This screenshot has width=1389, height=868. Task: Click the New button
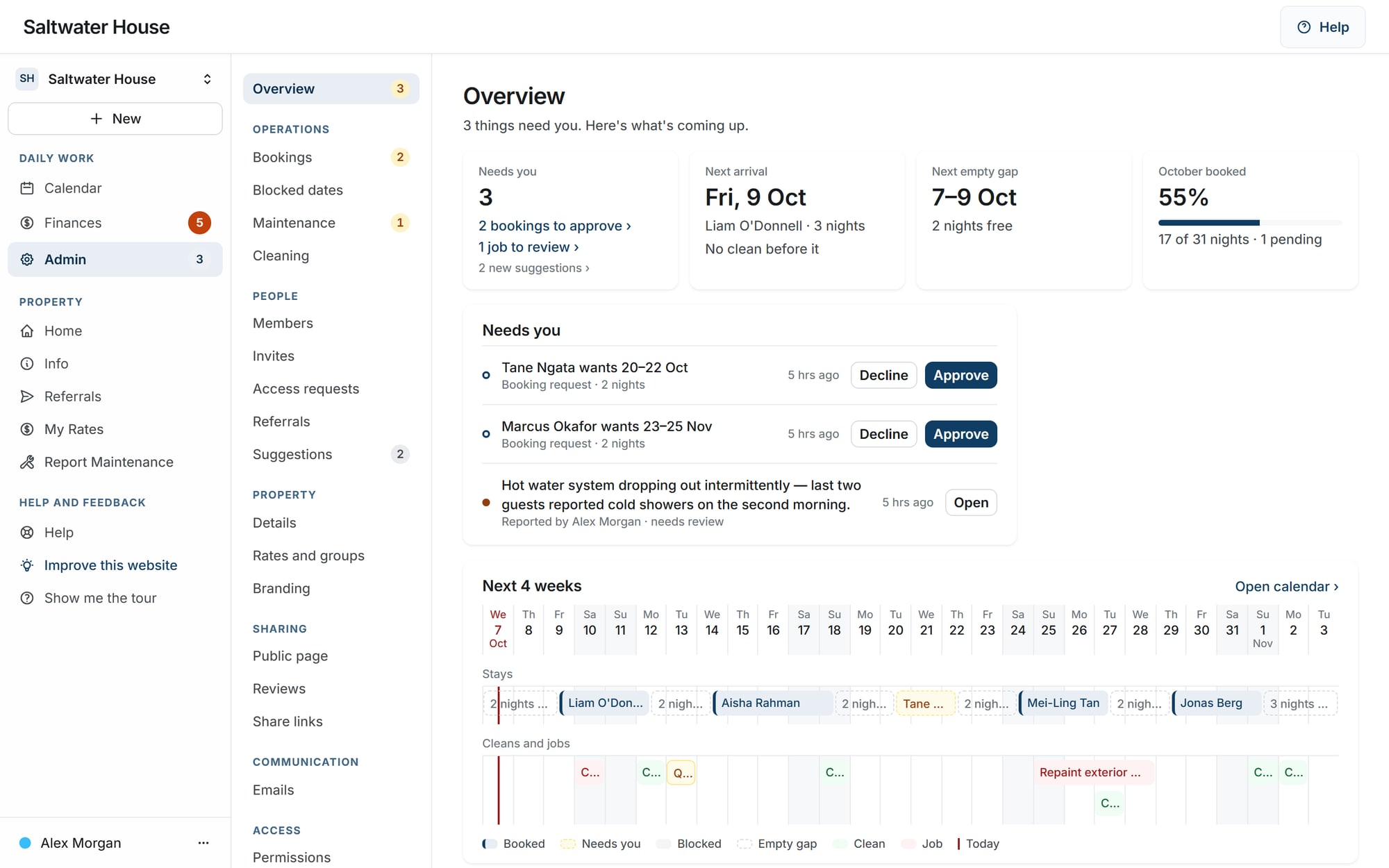[x=115, y=119]
